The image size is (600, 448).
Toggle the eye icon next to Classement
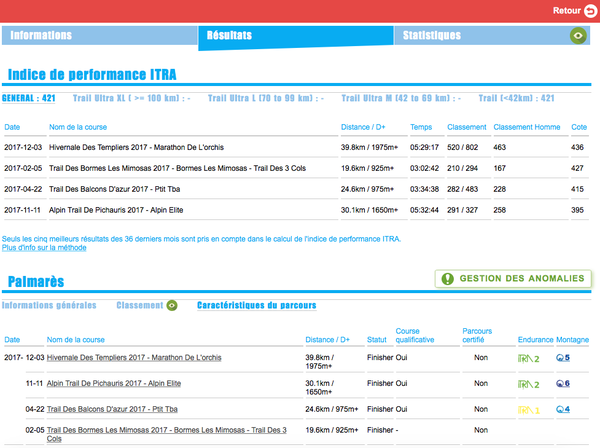[172, 305]
